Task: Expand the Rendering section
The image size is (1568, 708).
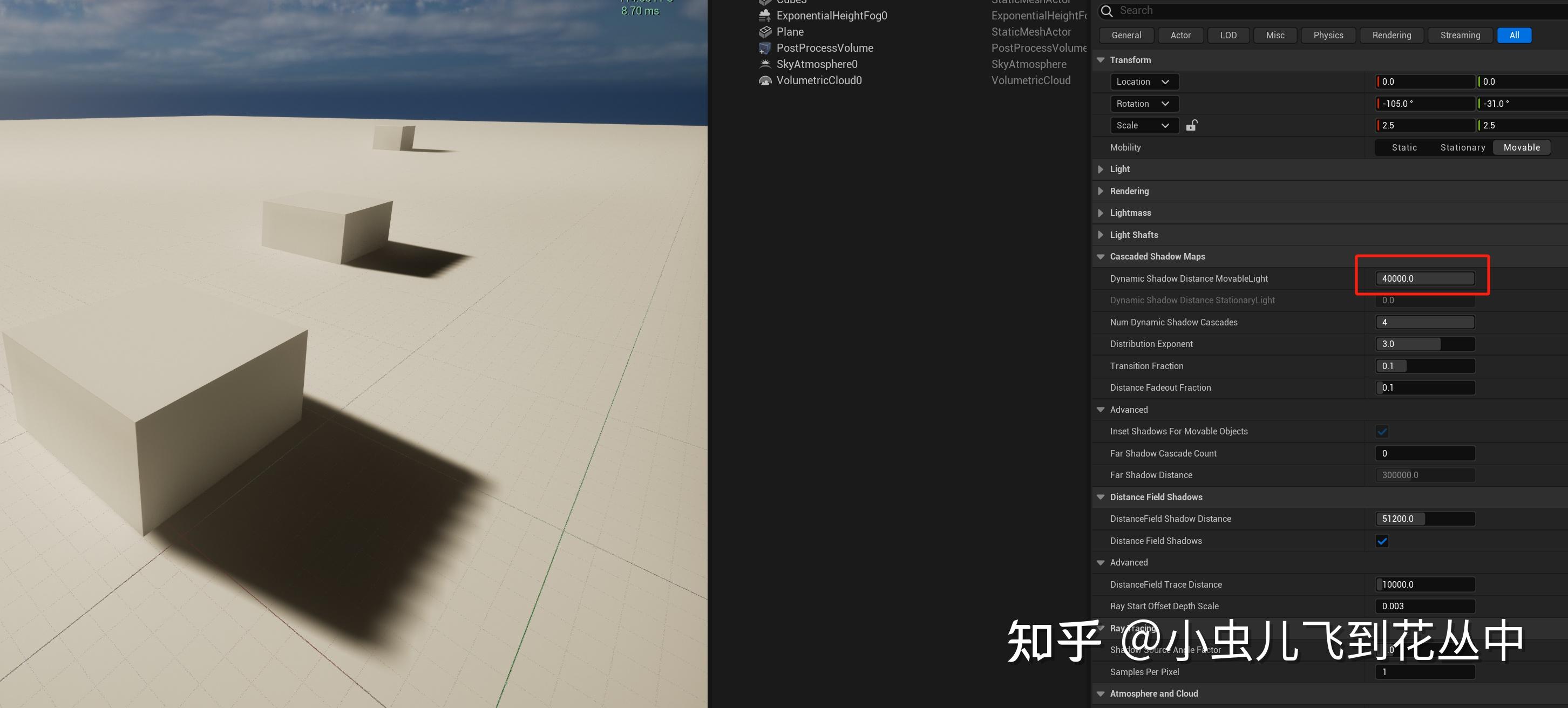Action: (1101, 191)
